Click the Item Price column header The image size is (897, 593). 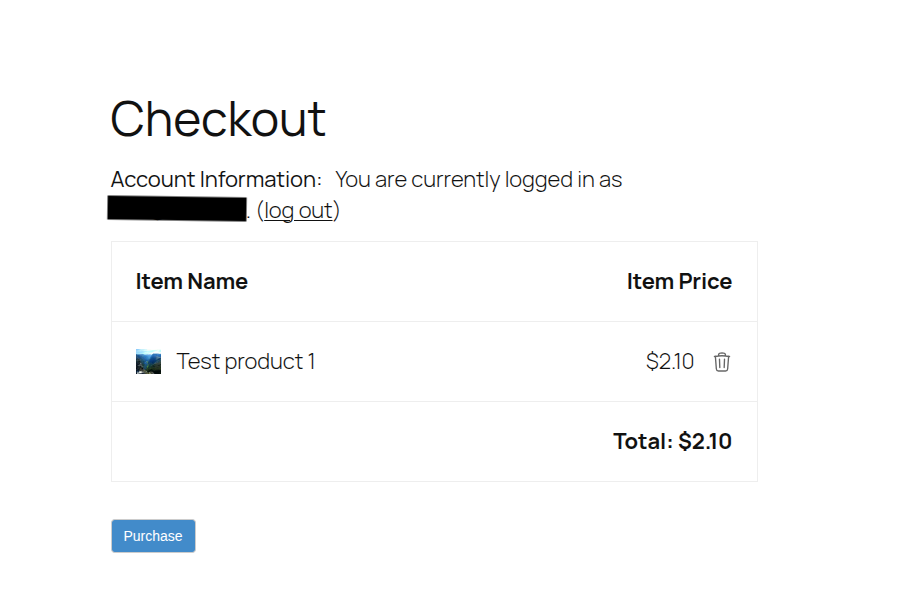coord(679,281)
